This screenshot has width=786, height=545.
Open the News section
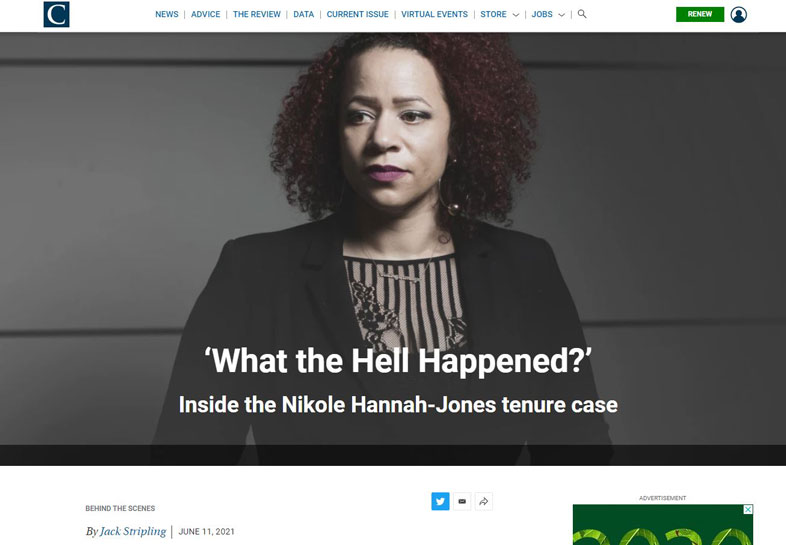coord(166,14)
